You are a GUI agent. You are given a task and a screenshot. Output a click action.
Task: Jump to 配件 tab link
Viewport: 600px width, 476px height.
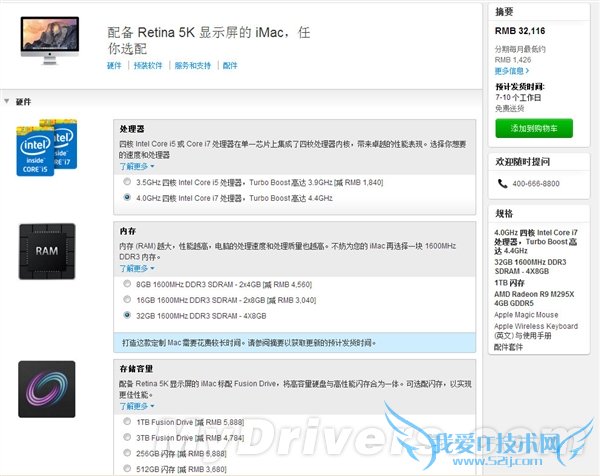pyautogui.click(x=230, y=65)
